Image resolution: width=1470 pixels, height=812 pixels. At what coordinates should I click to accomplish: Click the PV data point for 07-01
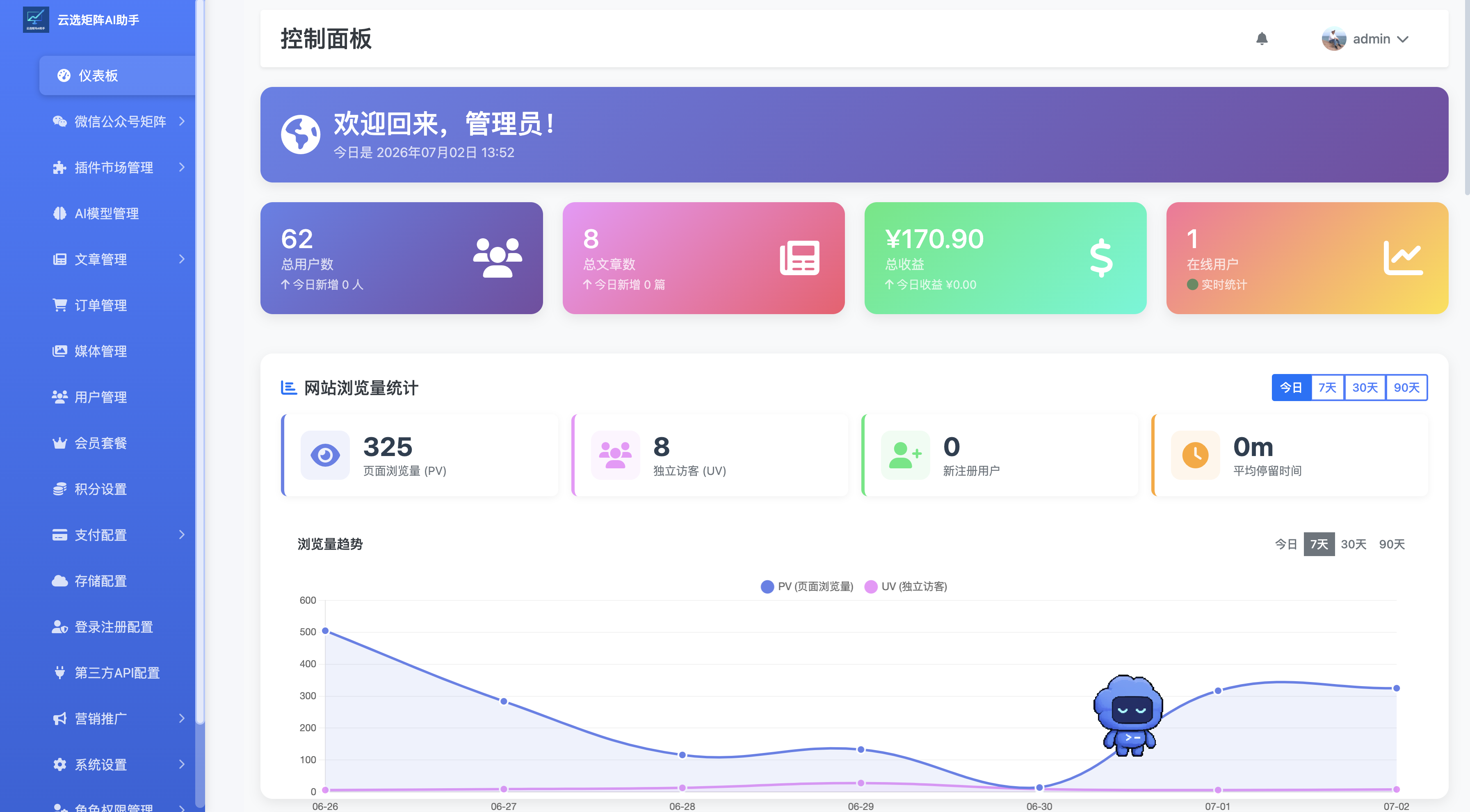[x=1218, y=691]
